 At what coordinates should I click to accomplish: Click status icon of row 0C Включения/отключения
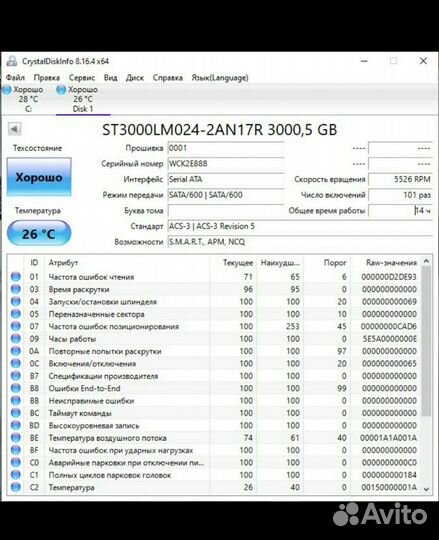tap(15, 363)
